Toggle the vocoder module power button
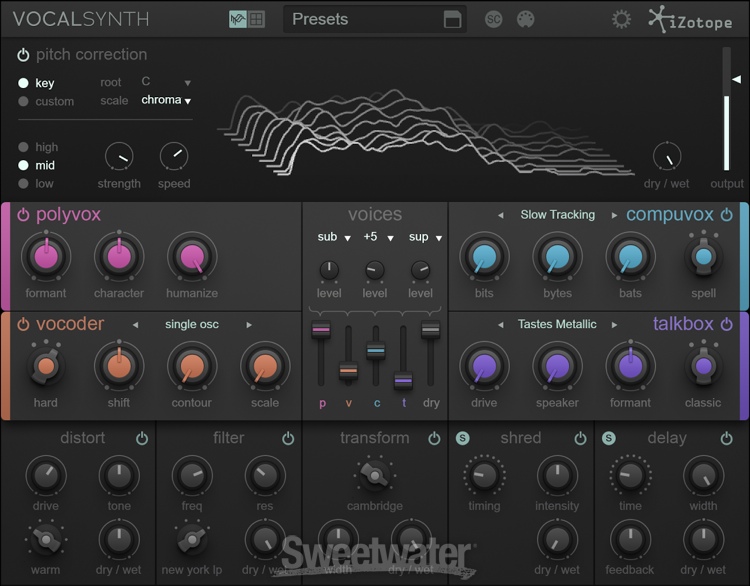Screen dimensions: 750x586 coord(23,324)
